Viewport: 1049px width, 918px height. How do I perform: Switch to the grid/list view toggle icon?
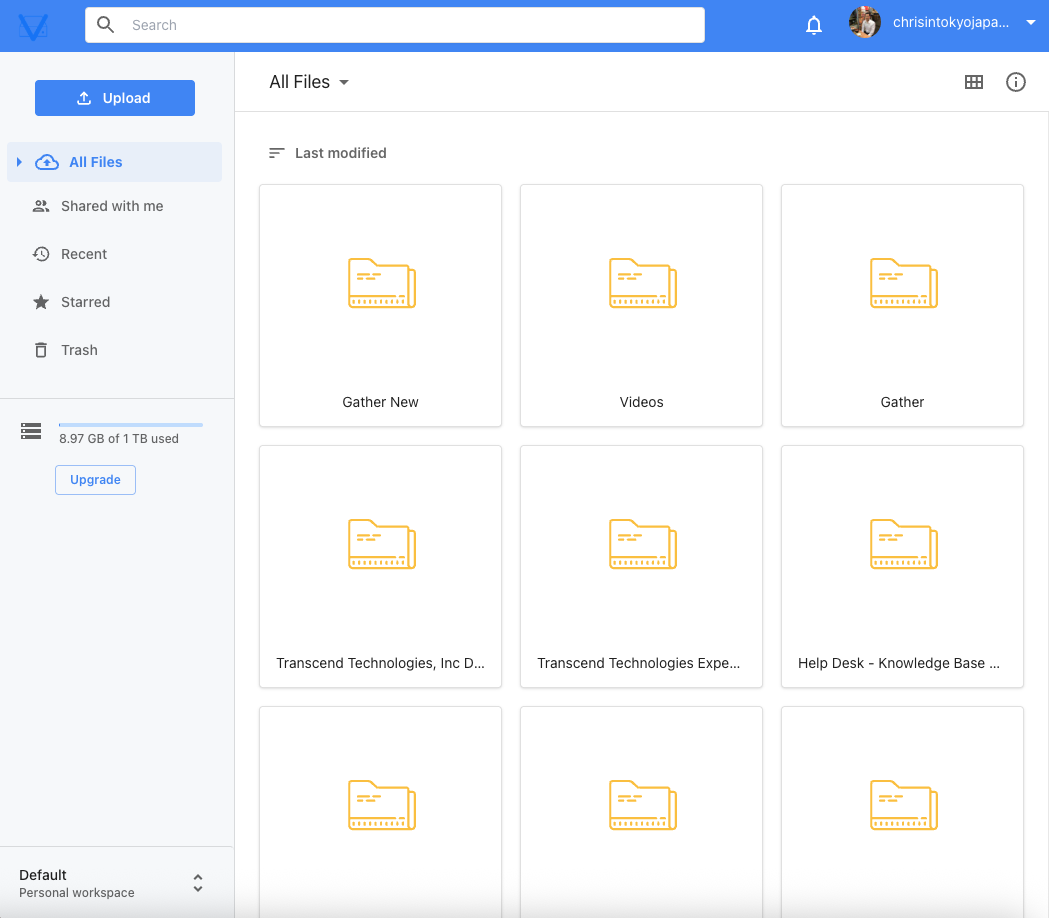[974, 82]
